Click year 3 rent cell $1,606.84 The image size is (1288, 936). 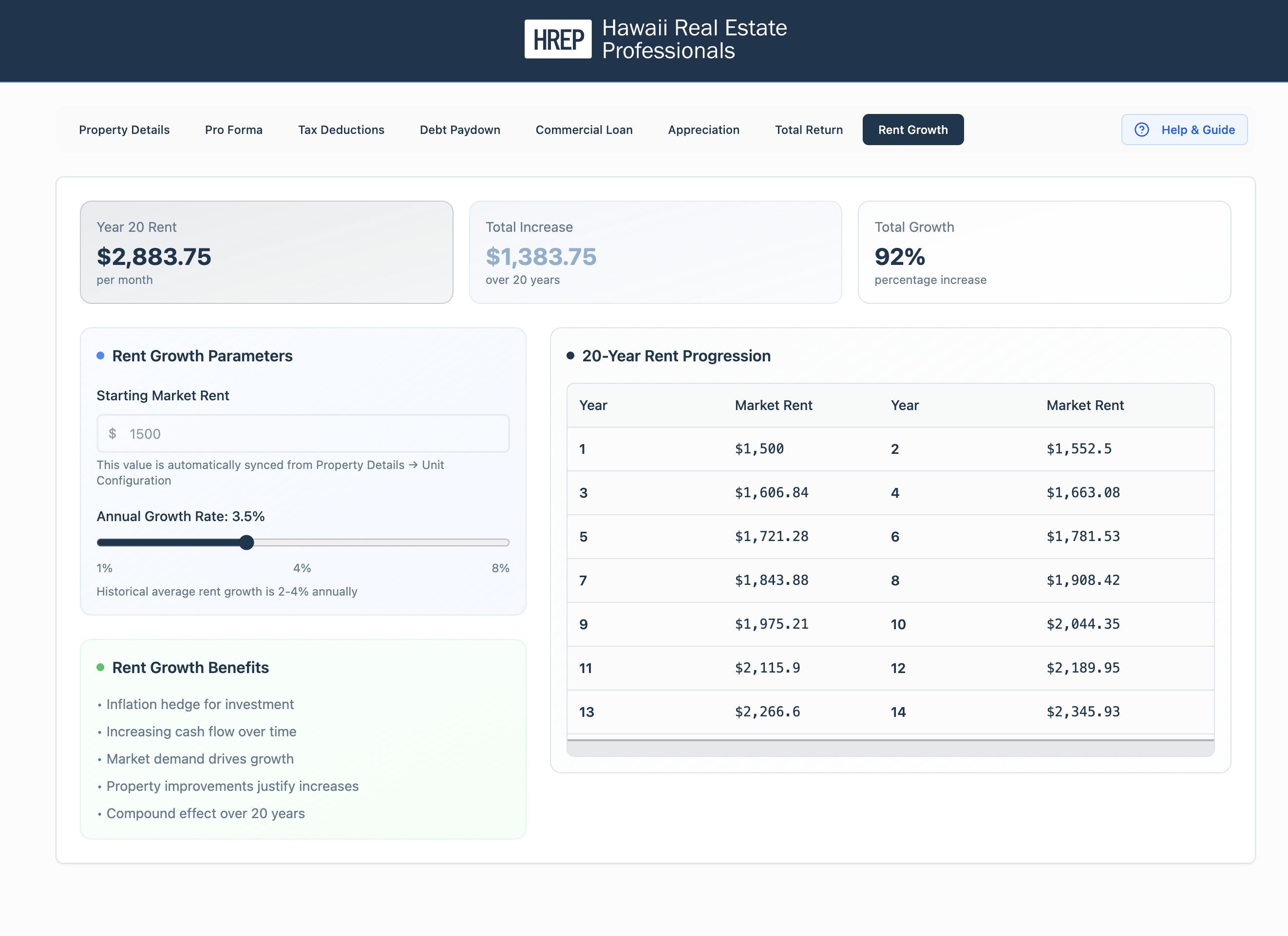(x=772, y=493)
